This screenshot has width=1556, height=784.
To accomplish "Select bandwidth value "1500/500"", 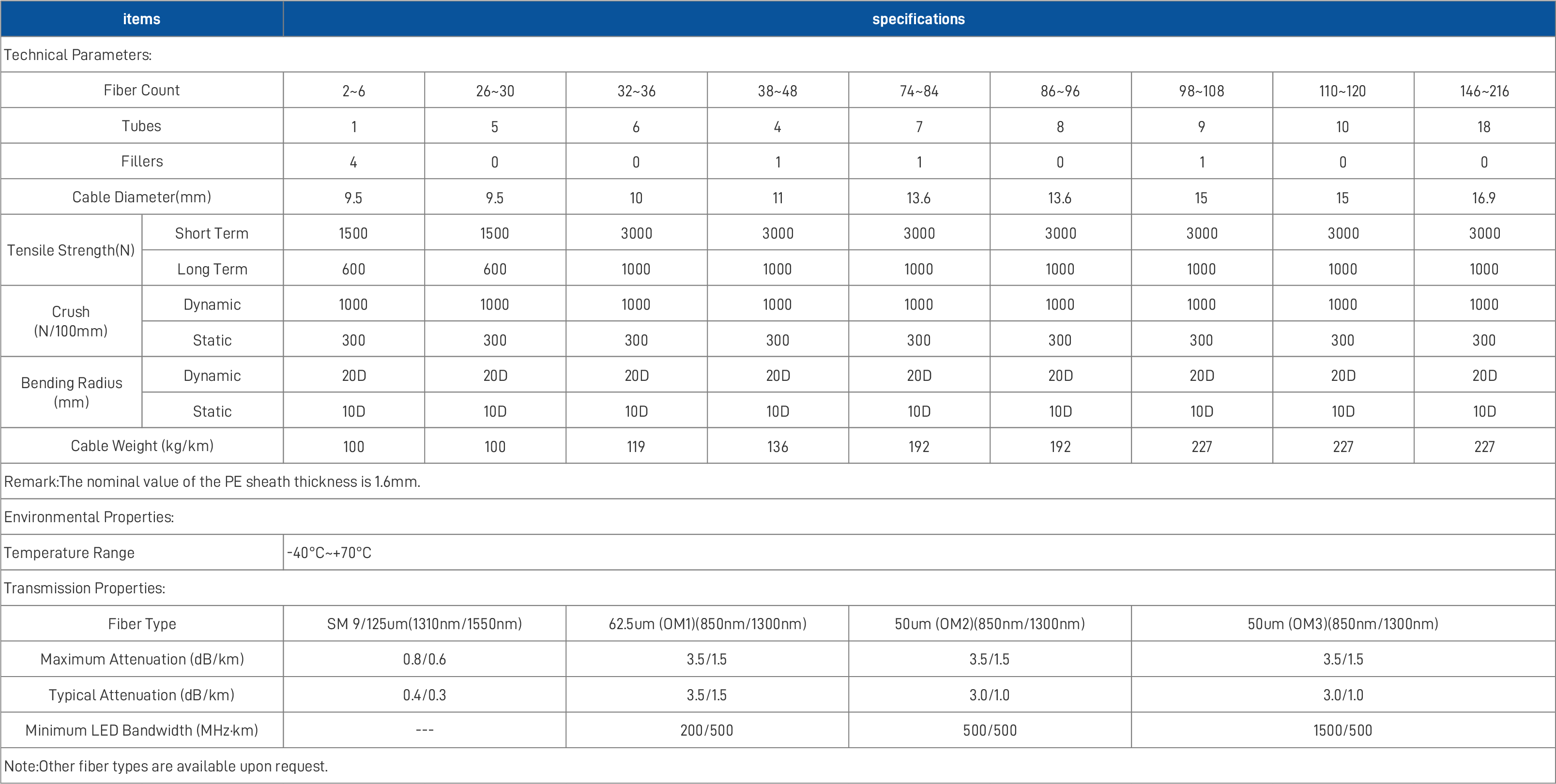I will coord(1343,730).
